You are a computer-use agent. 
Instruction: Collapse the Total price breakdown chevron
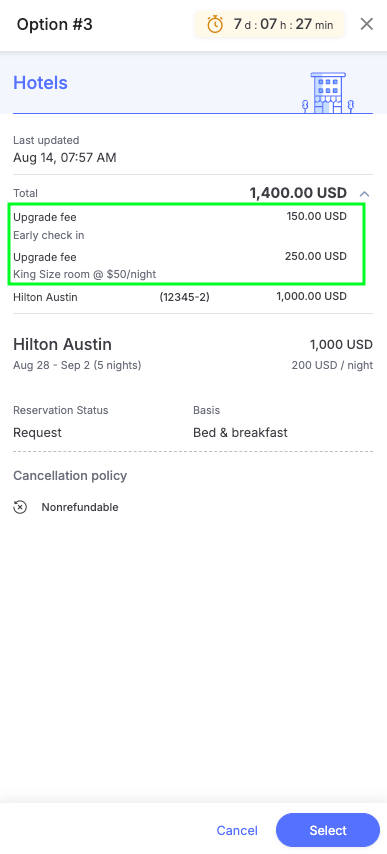pyautogui.click(x=365, y=193)
